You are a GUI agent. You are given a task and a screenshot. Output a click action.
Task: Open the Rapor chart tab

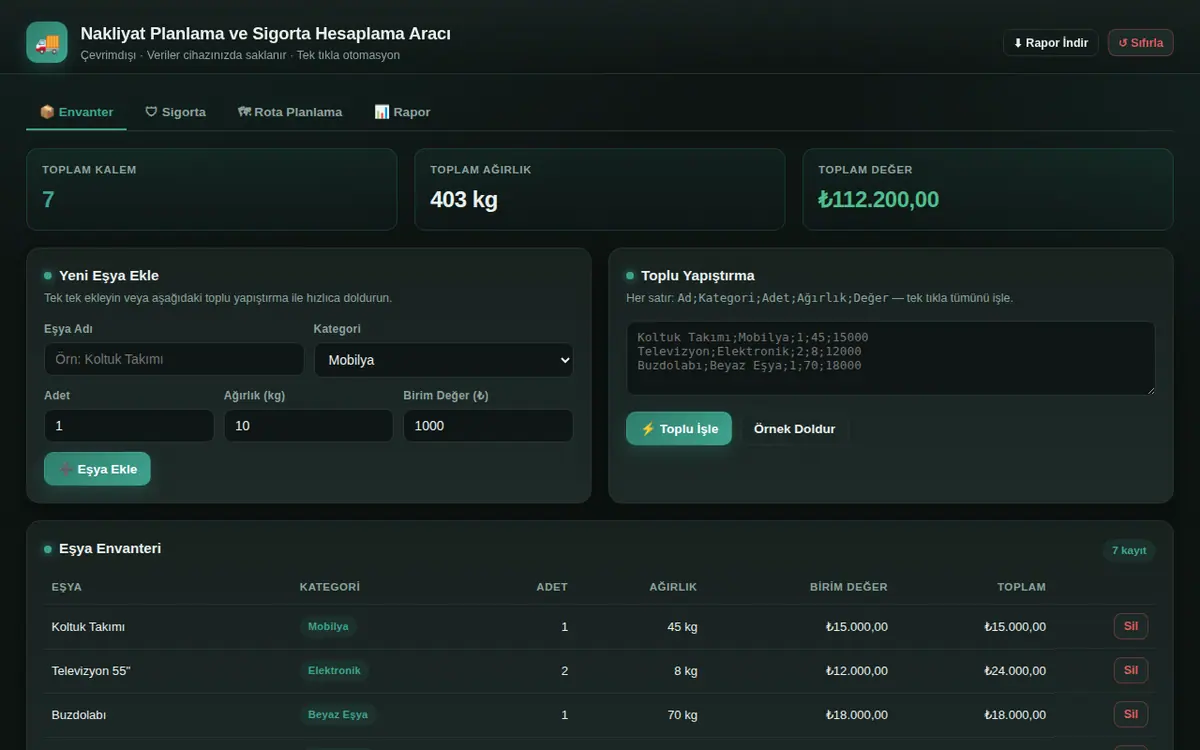[402, 112]
